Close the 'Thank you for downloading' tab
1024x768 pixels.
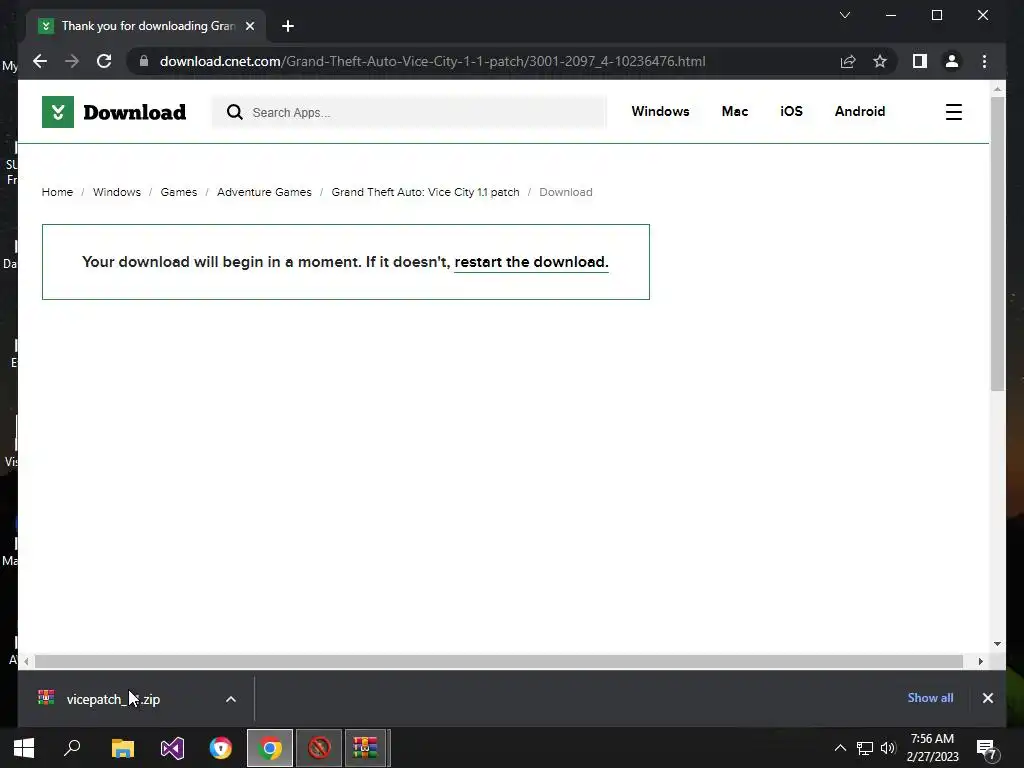click(249, 26)
